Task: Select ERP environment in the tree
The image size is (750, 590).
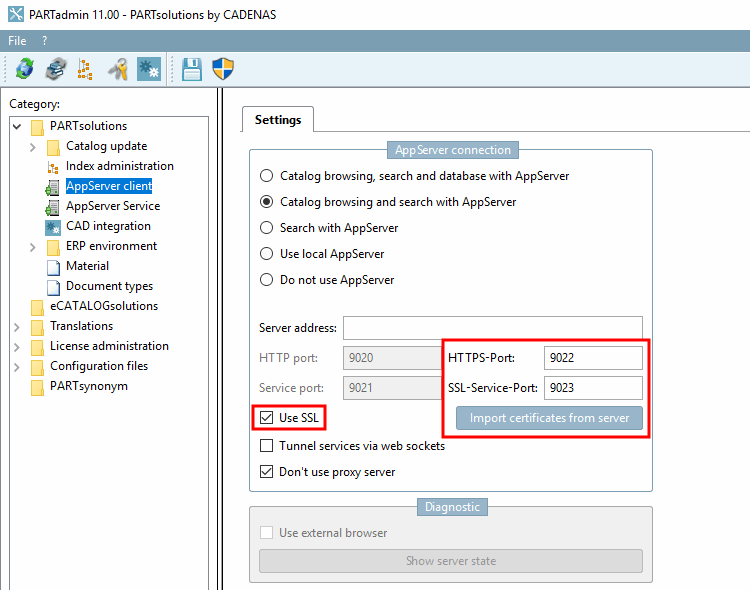Action: coord(111,246)
